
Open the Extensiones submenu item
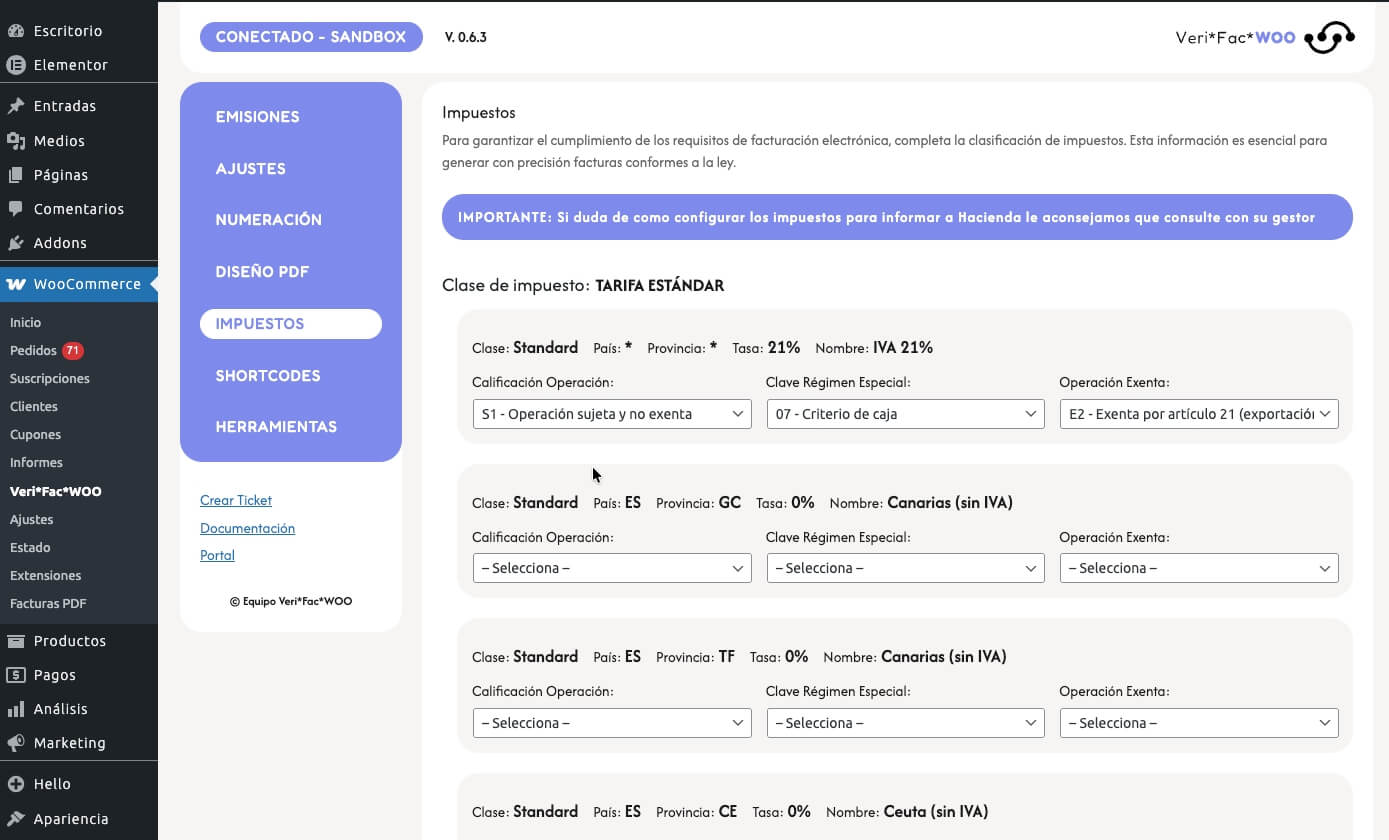coord(45,576)
